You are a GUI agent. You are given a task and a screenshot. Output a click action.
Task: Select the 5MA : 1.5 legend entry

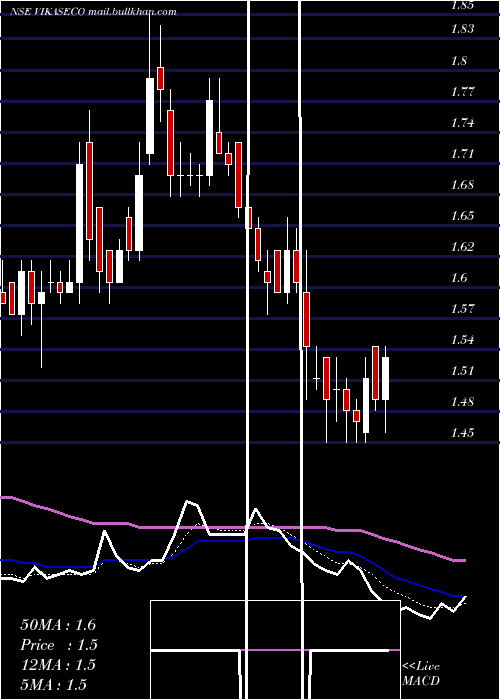pos(54,684)
